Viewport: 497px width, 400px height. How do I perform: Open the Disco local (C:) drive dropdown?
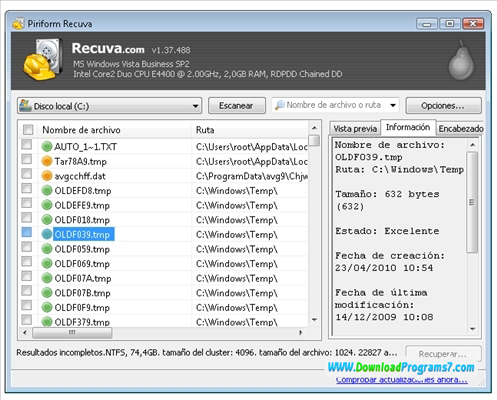(x=110, y=106)
